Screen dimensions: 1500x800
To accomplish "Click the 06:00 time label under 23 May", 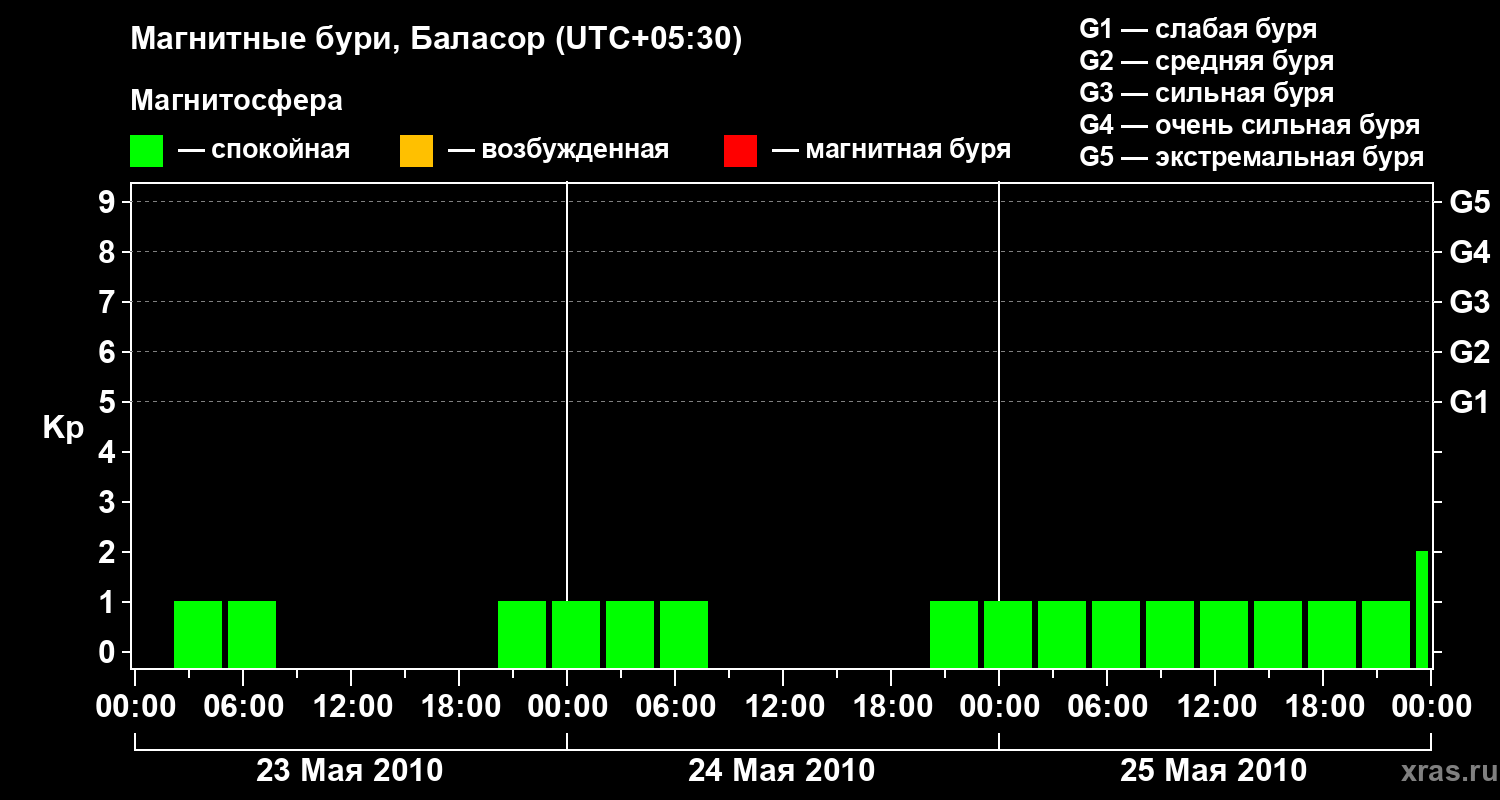I will click(x=242, y=706).
